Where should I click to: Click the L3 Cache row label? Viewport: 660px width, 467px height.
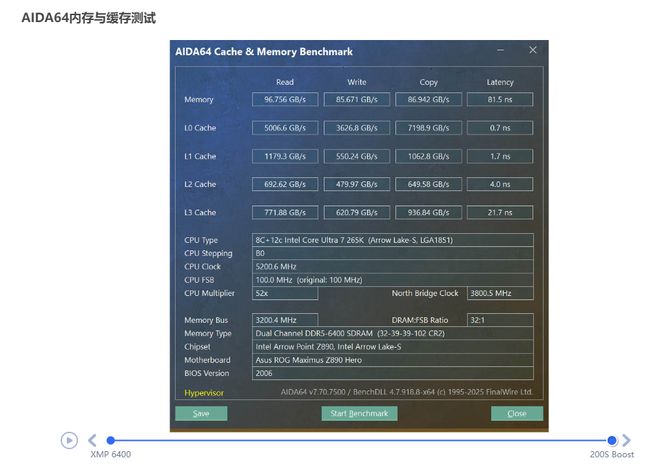coord(200,212)
